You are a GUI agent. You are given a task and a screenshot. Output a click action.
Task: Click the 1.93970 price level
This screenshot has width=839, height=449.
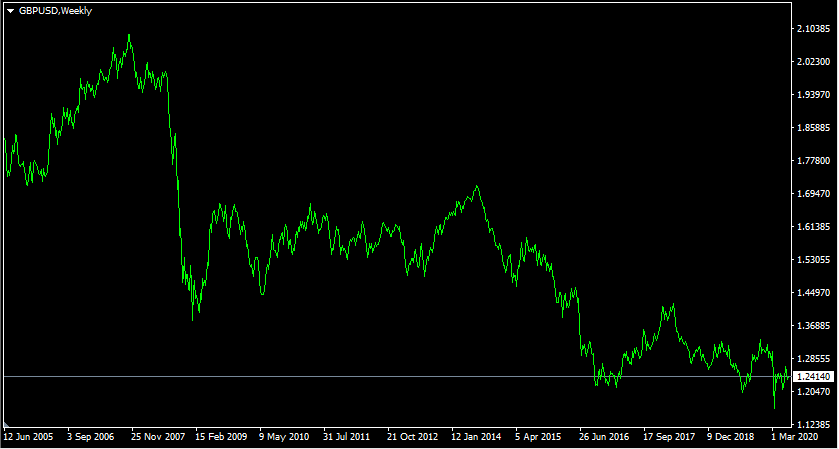[x=813, y=95]
